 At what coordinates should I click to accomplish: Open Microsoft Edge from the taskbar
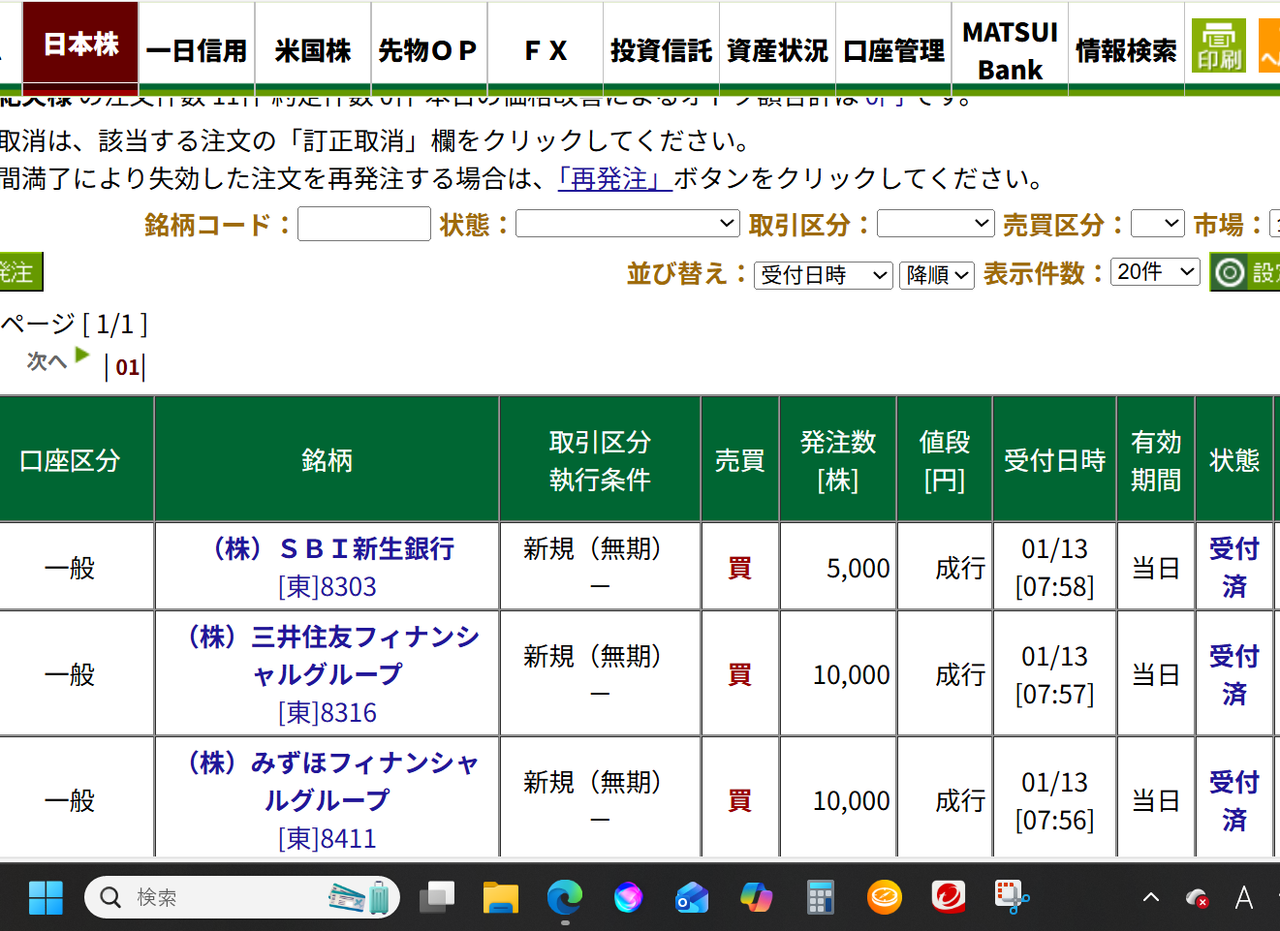564,897
